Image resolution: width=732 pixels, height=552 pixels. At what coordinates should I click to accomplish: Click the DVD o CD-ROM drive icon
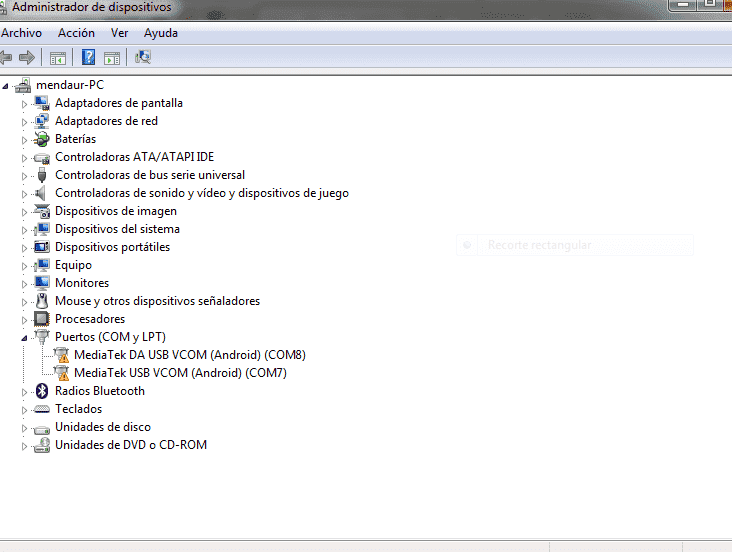(x=42, y=445)
